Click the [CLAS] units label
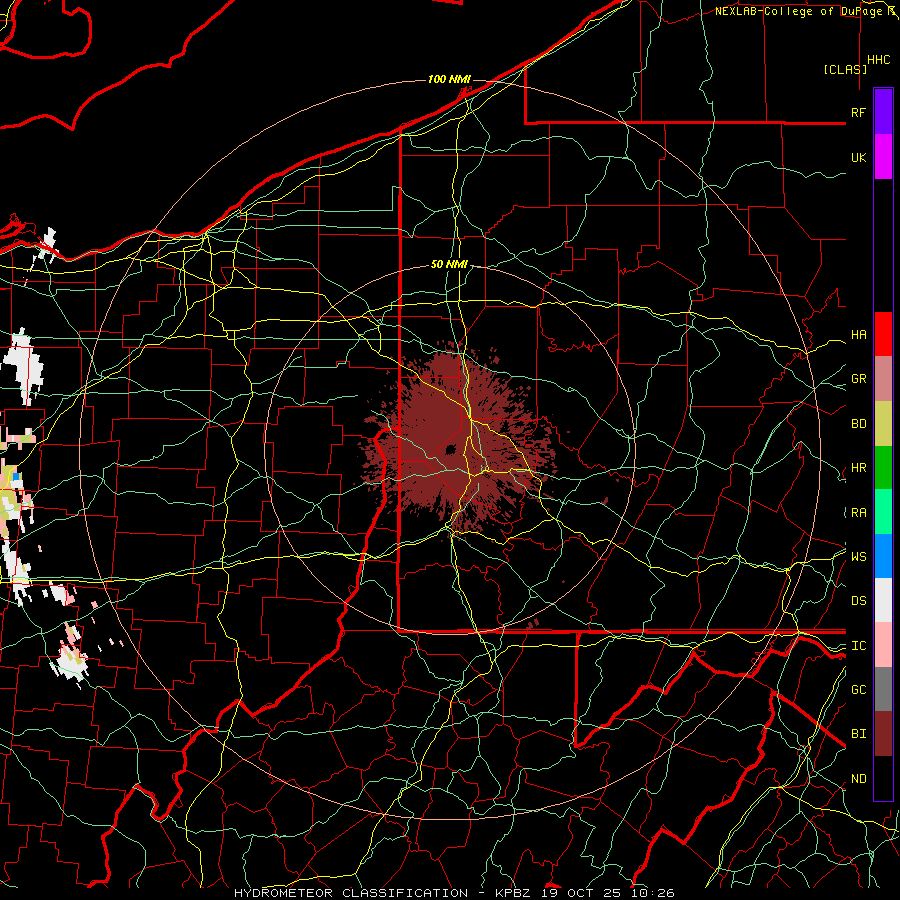 pos(845,69)
